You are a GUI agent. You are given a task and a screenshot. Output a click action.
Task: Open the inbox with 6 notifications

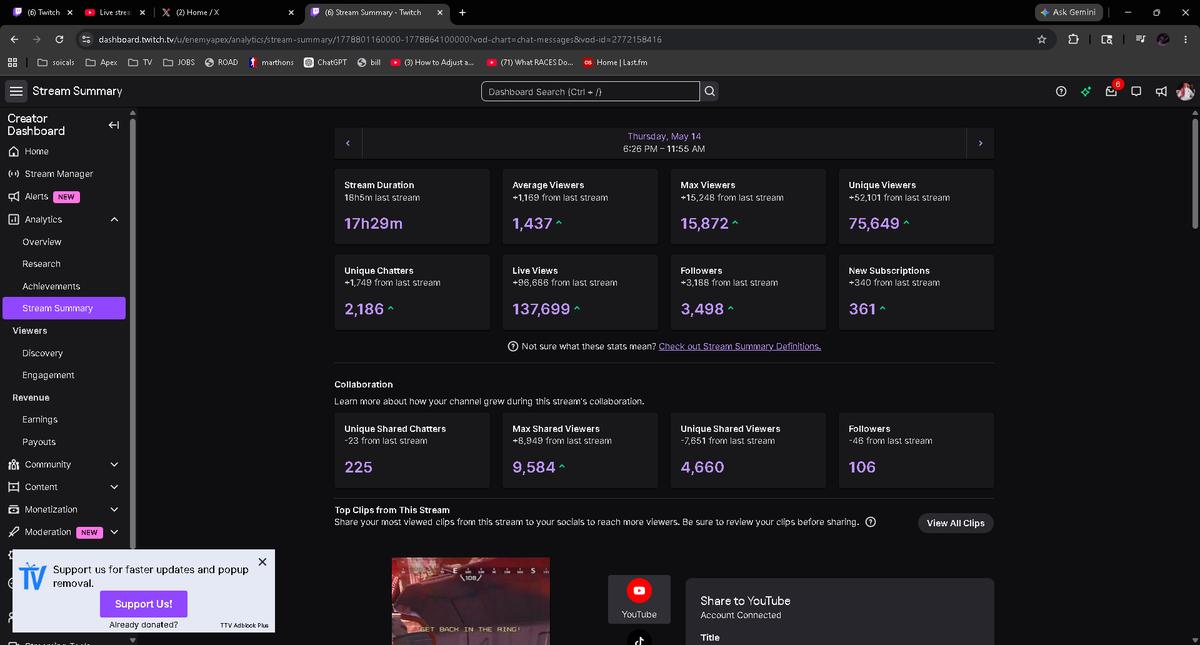[1111, 91]
